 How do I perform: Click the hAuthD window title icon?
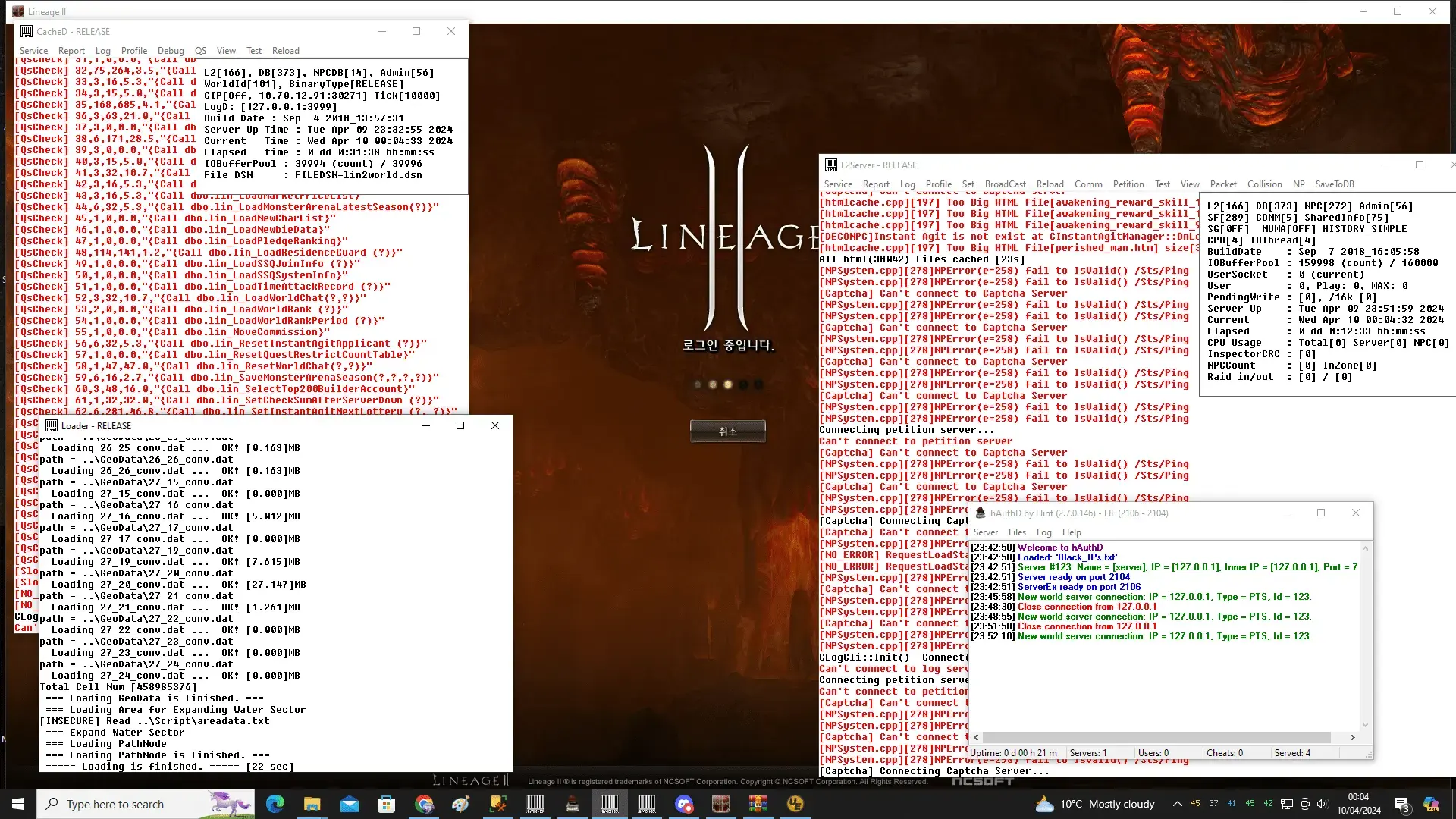[981, 513]
